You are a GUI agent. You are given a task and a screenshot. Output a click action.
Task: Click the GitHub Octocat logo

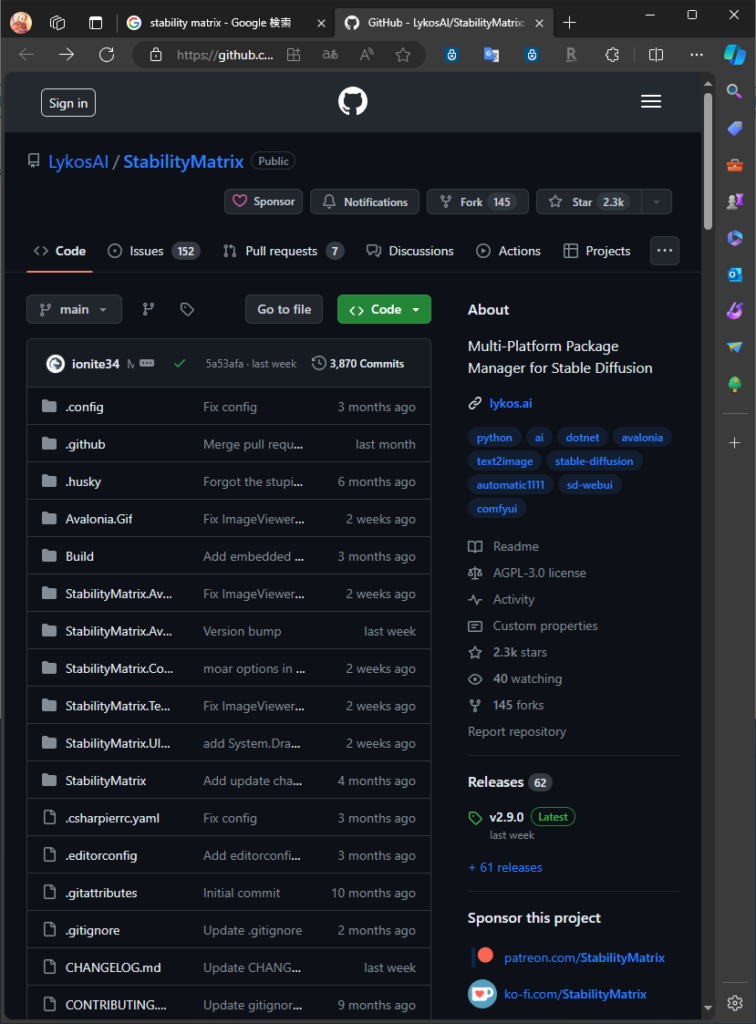353,102
